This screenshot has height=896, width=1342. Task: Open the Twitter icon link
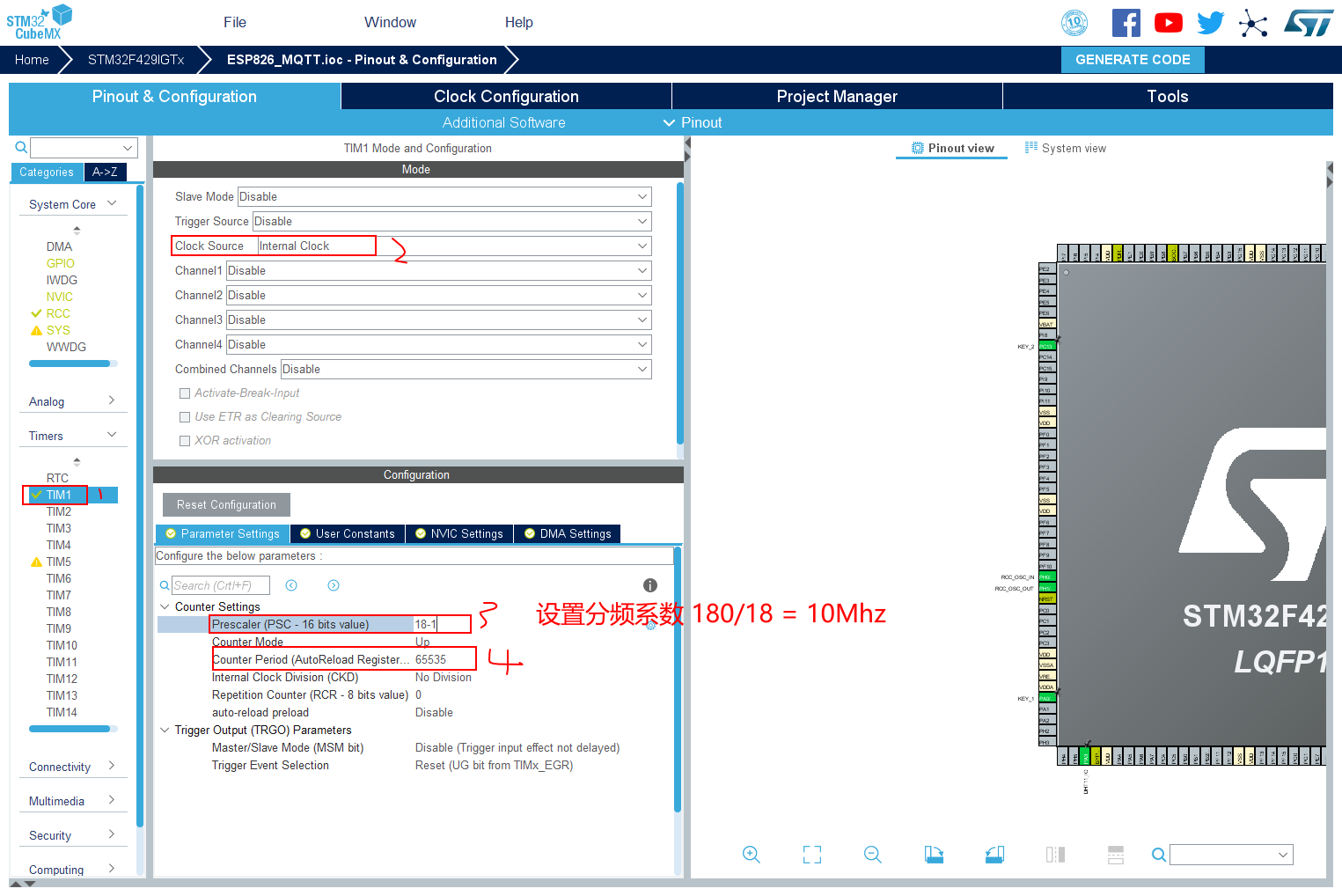(x=1211, y=23)
